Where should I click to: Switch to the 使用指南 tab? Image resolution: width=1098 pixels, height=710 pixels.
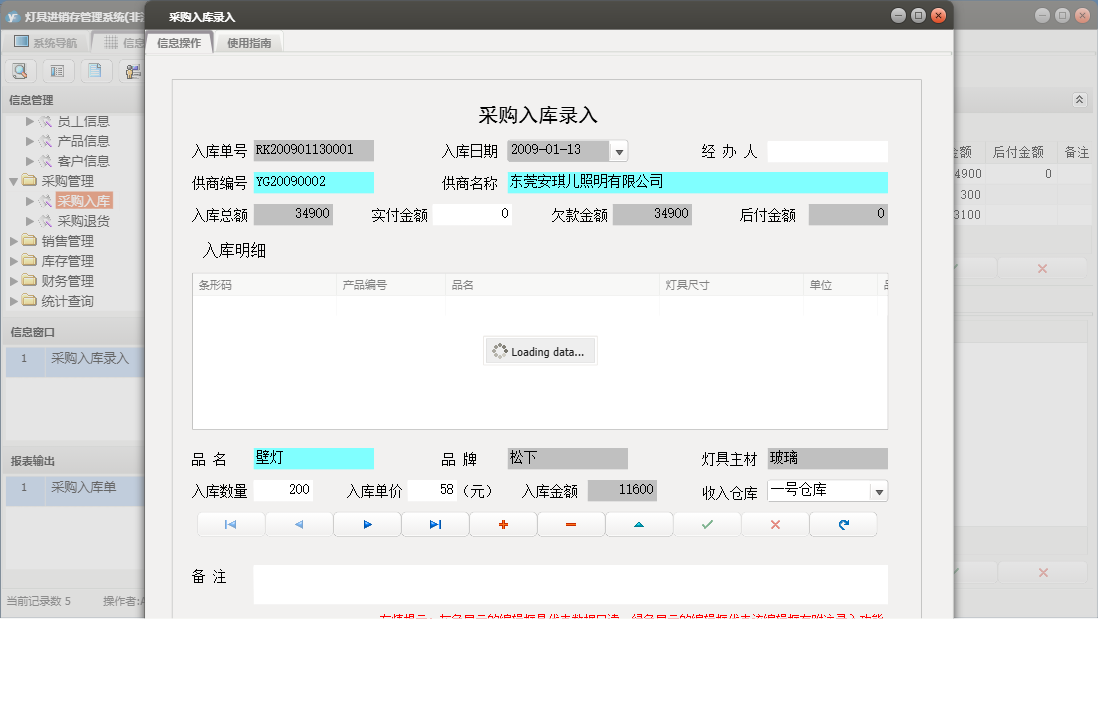coord(248,43)
